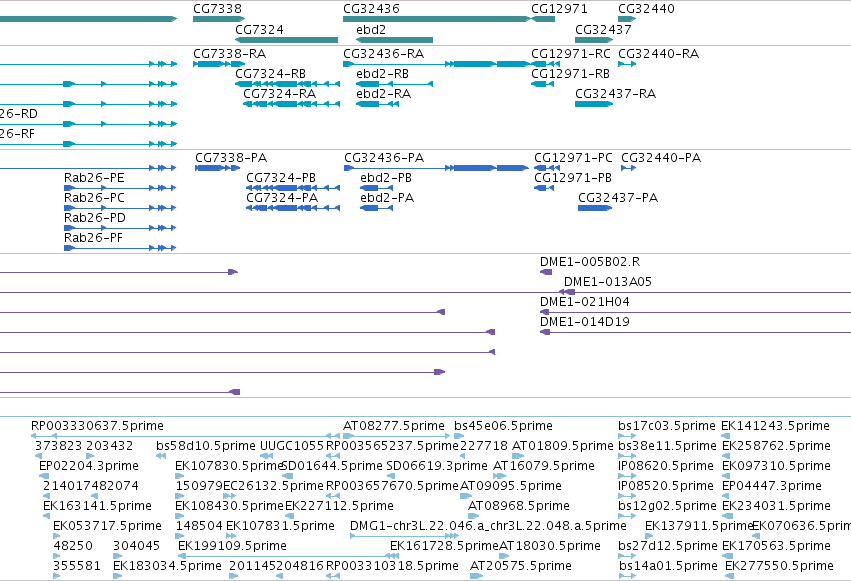Click protein ebd2-PB label
Viewport: 851px width, 581px height.
coord(386,178)
